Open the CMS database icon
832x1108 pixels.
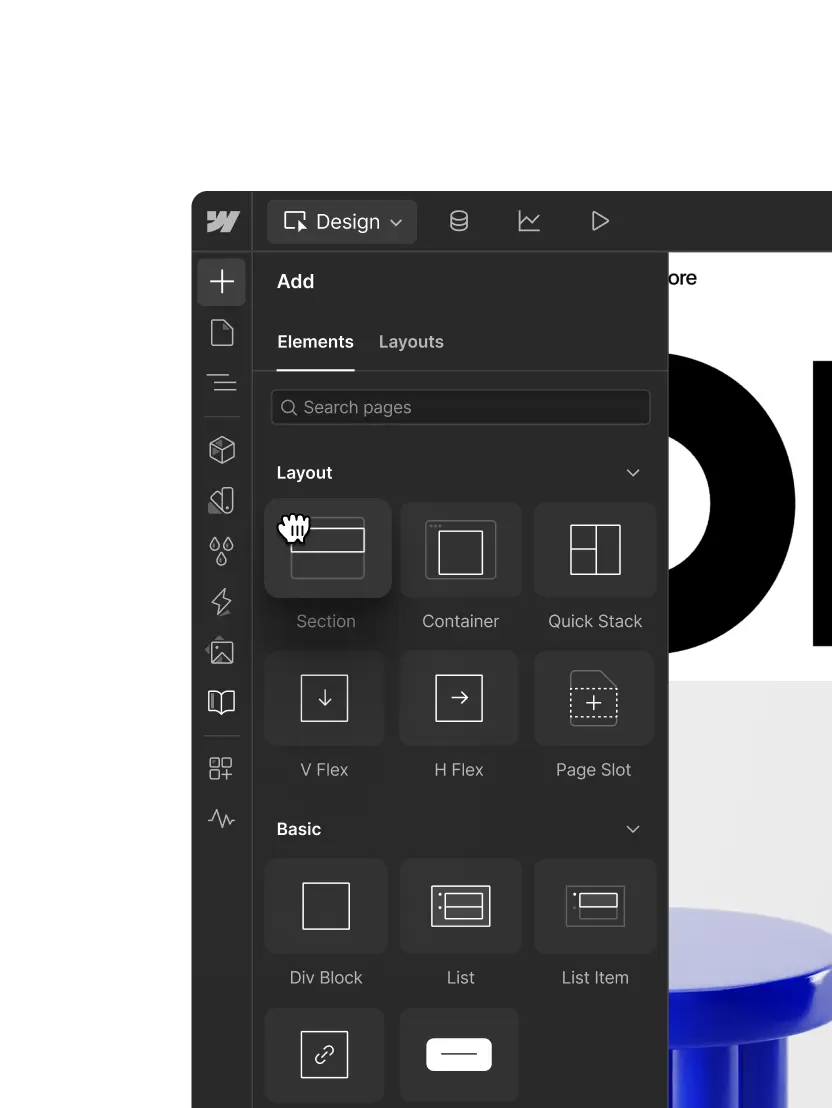[459, 222]
